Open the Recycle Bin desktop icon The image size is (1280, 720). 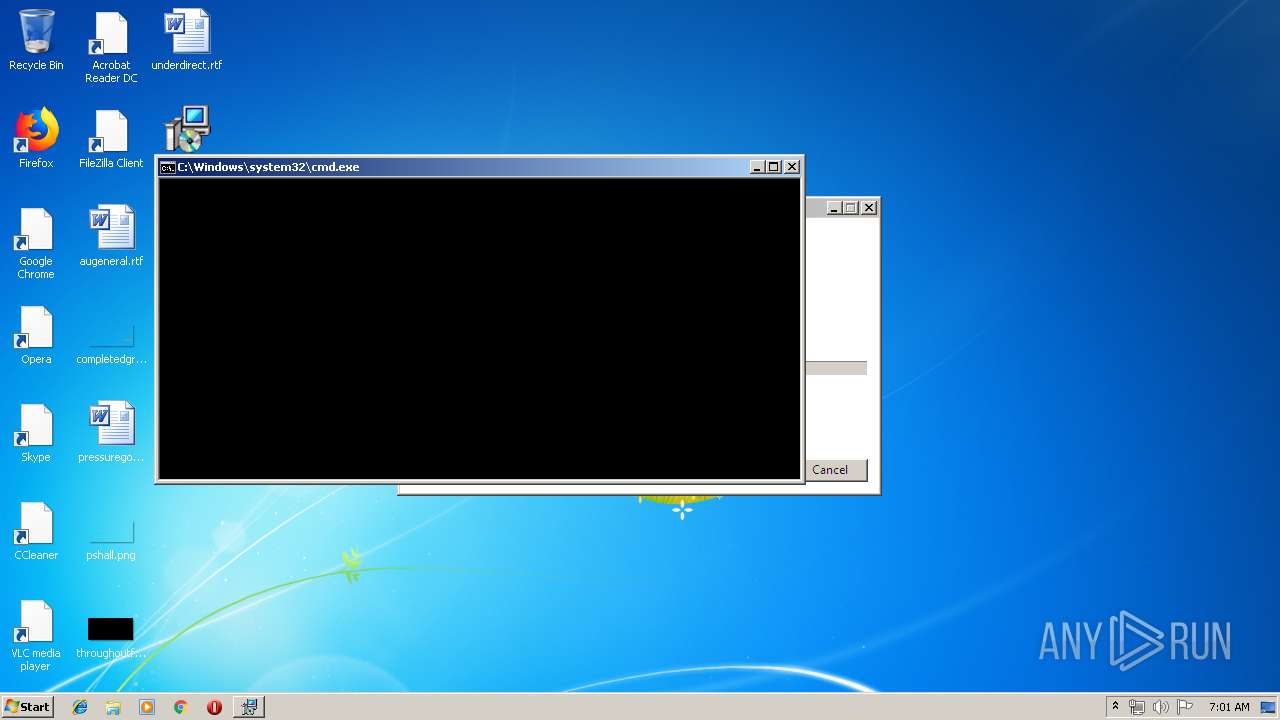point(36,40)
